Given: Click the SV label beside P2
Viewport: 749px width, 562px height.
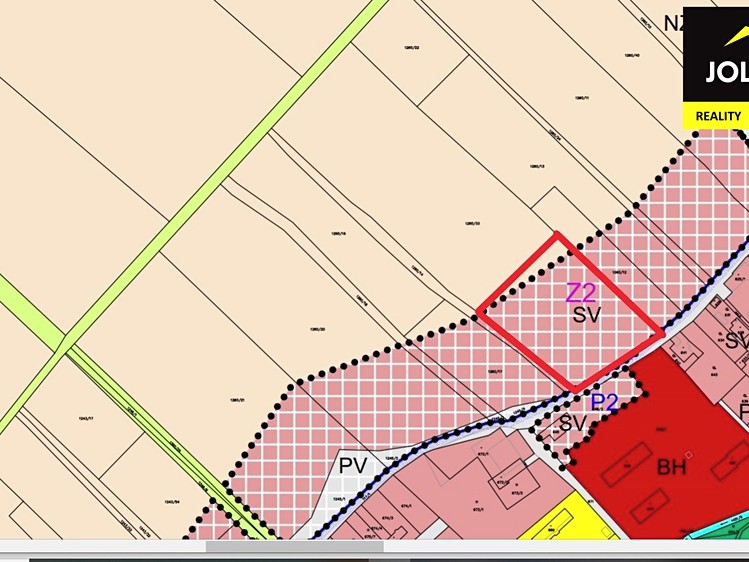Looking at the screenshot, I should [572, 423].
